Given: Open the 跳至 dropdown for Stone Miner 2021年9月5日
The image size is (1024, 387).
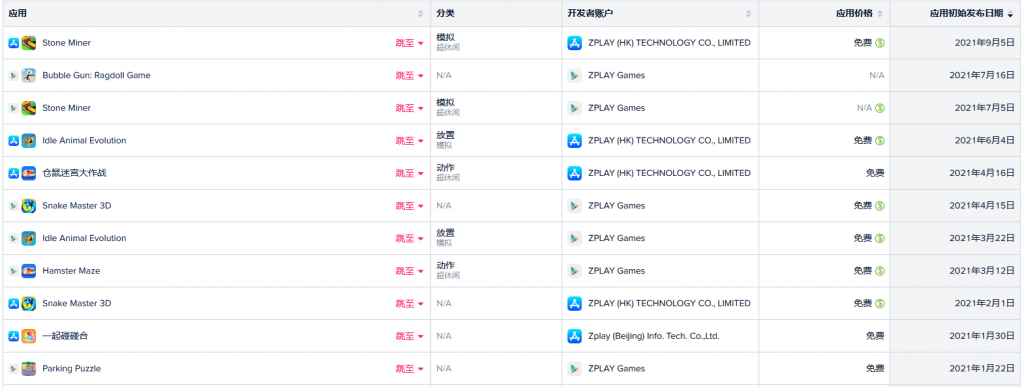Looking at the screenshot, I should tap(409, 43).
